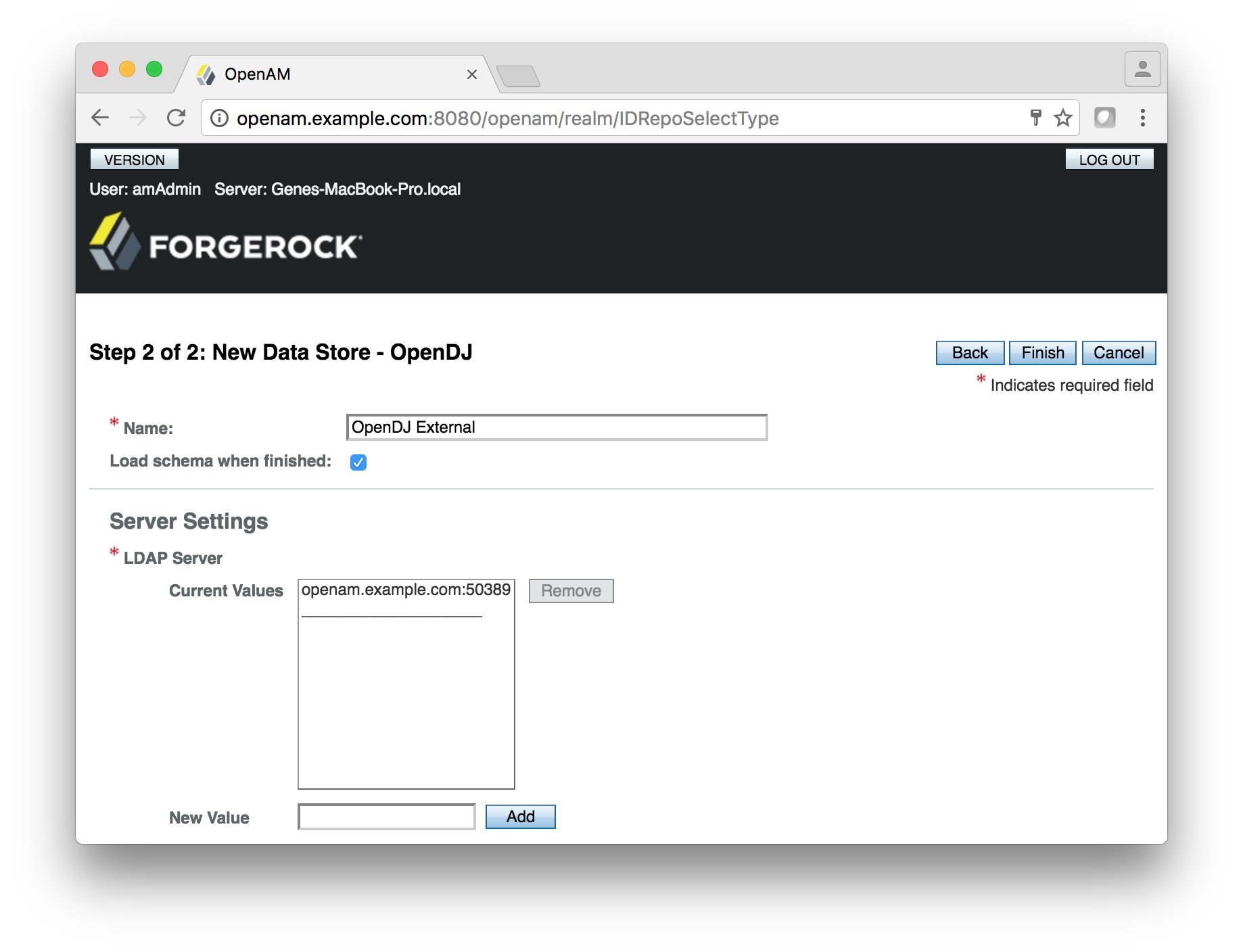This screenshot has height=952, width=1243.
Task: Click the LOG OUT button
Action: click(1110, 160)
